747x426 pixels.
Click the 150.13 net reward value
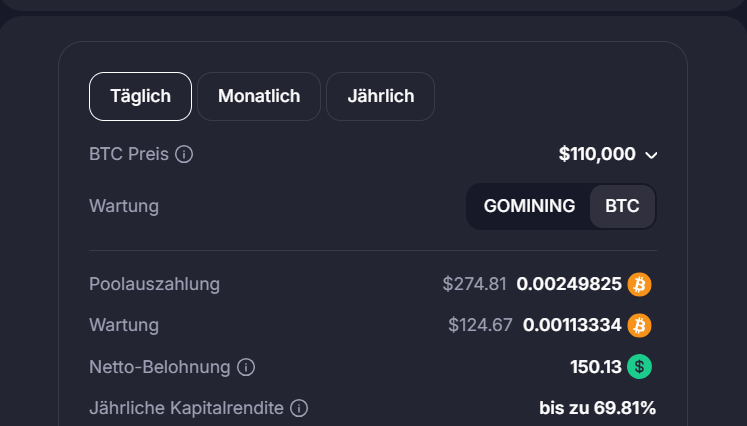596,367
